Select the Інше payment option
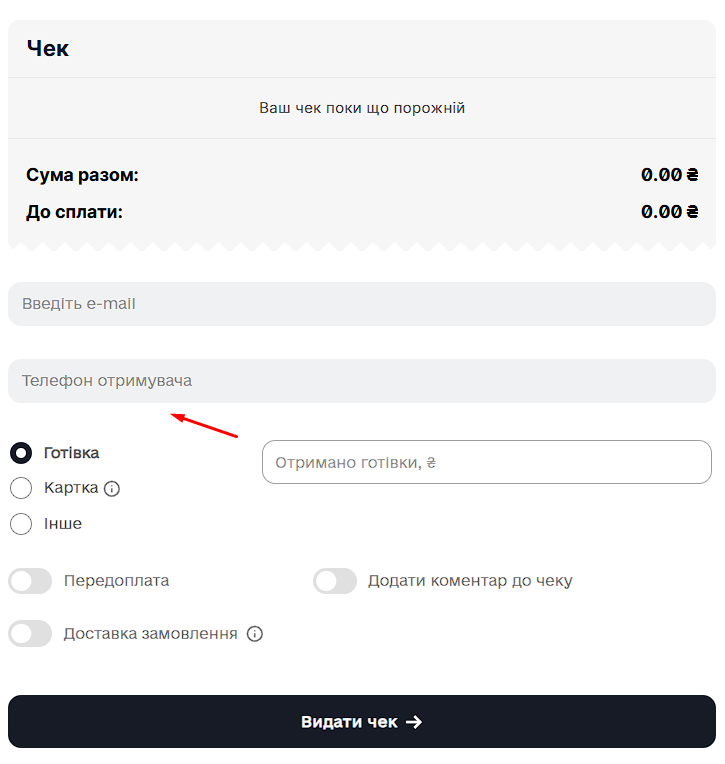 (21, 523)
